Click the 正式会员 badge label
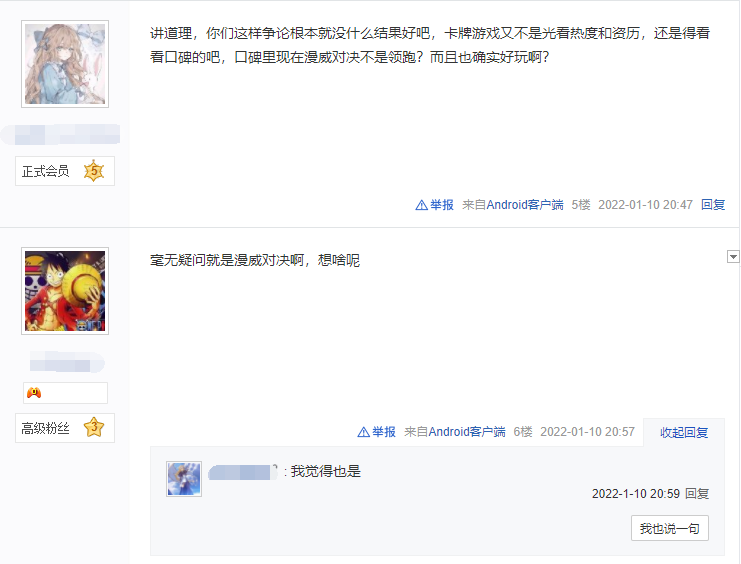Screen dimensions: 741x564 pos(45,171)
